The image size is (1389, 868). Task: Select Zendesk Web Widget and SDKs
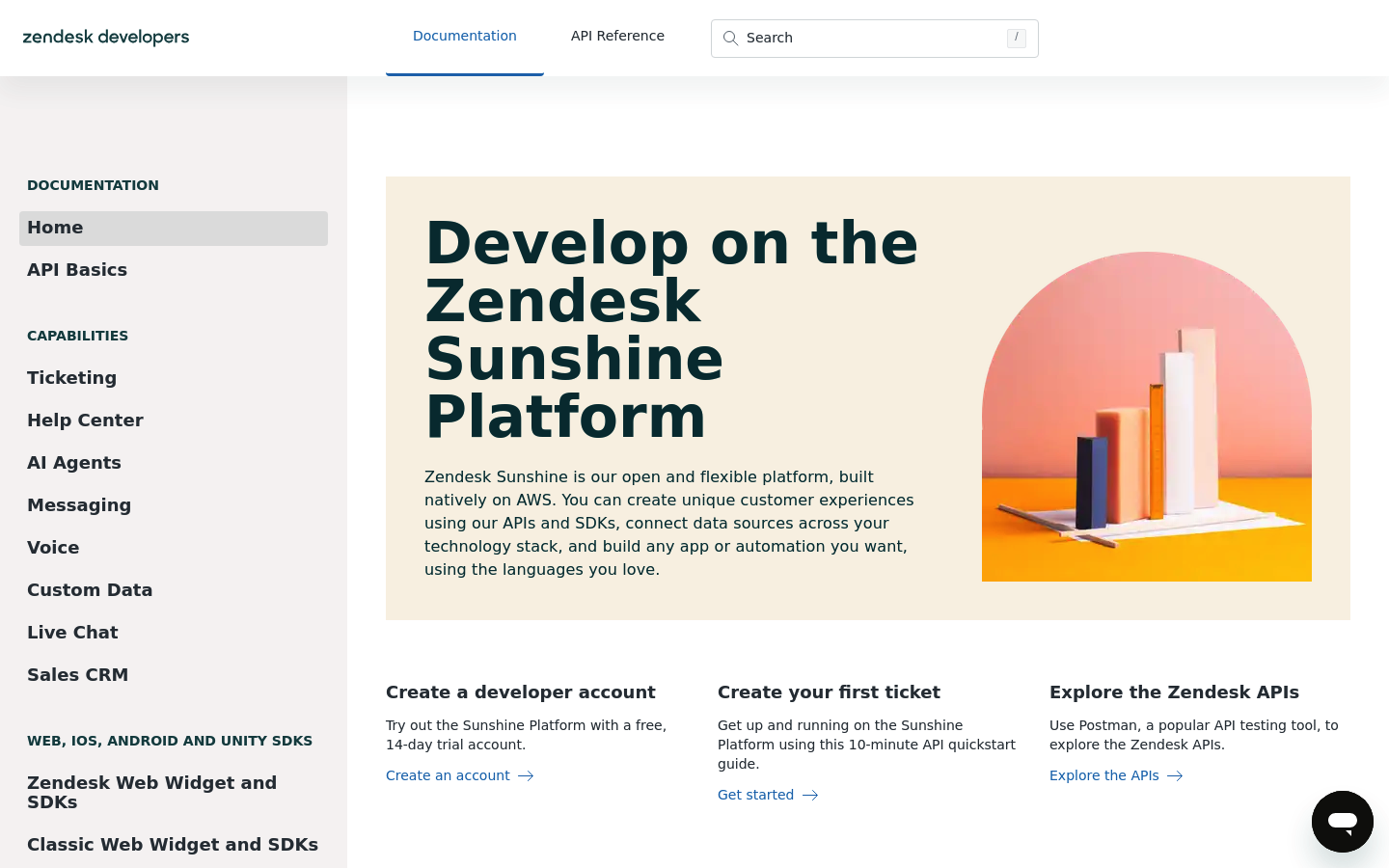[x=151, y=792]
